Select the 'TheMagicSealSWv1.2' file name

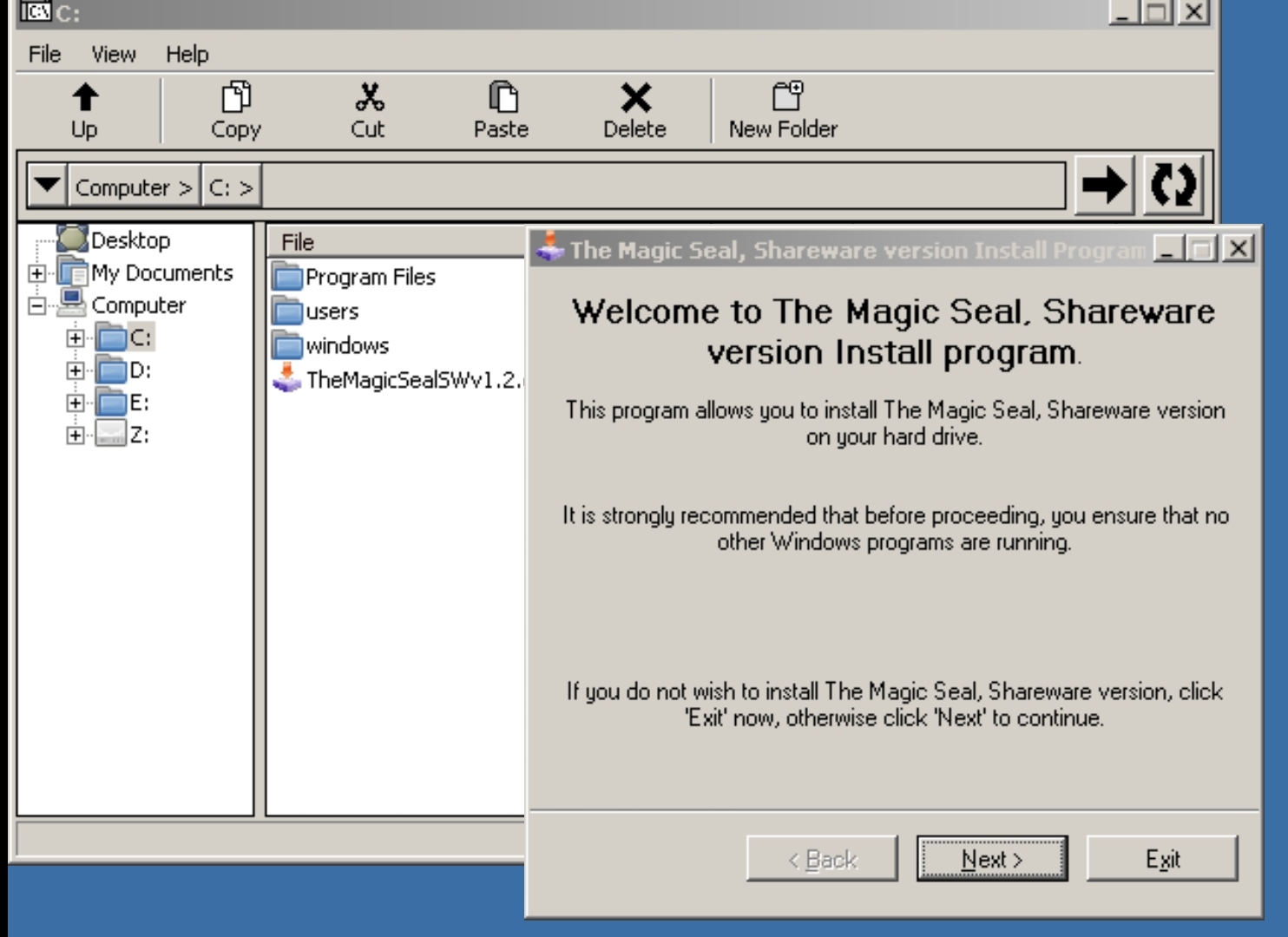415,379
